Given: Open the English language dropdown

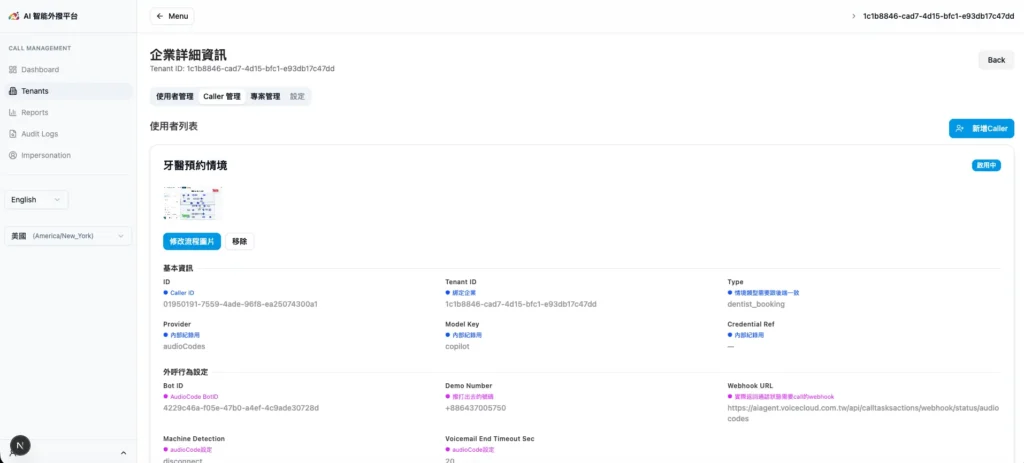Looking at the screenshot, I should click(37, 200).
